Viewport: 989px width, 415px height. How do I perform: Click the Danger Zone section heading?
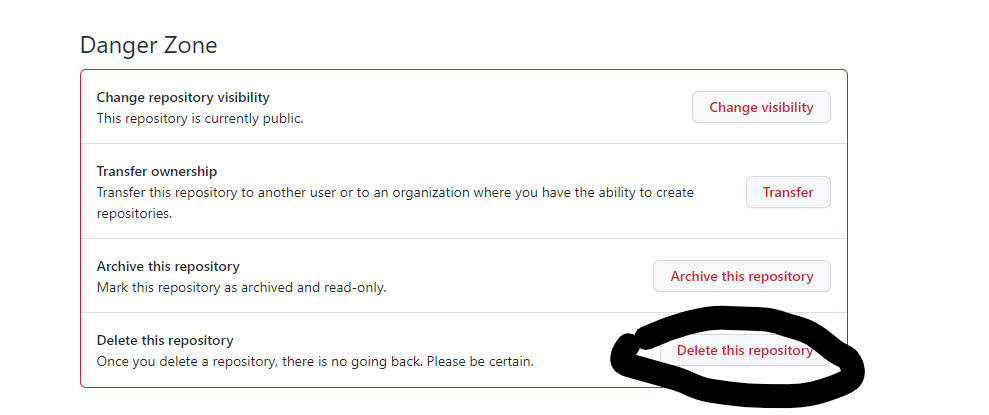pos(148,45)
